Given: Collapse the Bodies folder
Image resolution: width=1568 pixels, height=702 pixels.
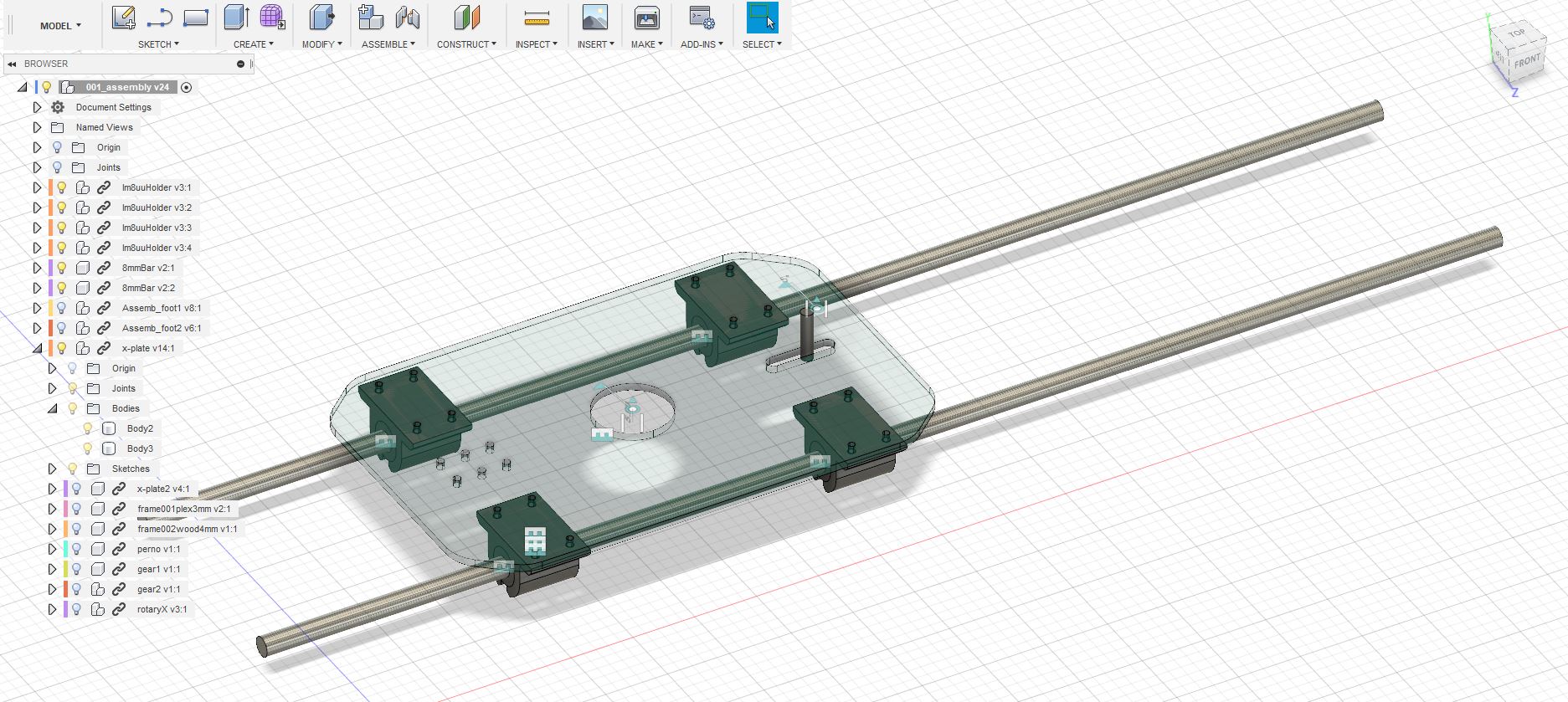Looking at the screenshot, I should pos(52,408).
